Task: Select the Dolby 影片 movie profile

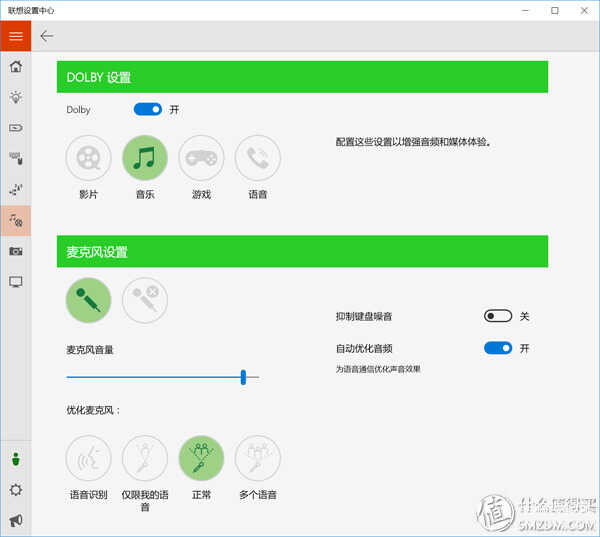Action: coord(88,158)
